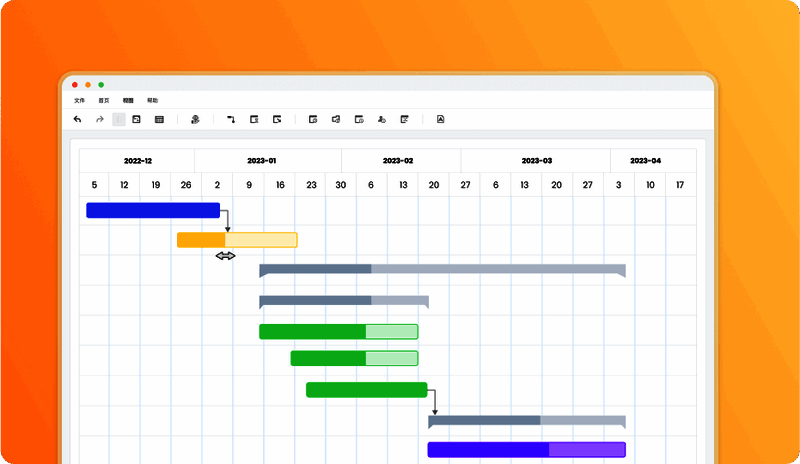800x464 pixels.
Task: Click the orange task bar's progress section
Action: 201,240
